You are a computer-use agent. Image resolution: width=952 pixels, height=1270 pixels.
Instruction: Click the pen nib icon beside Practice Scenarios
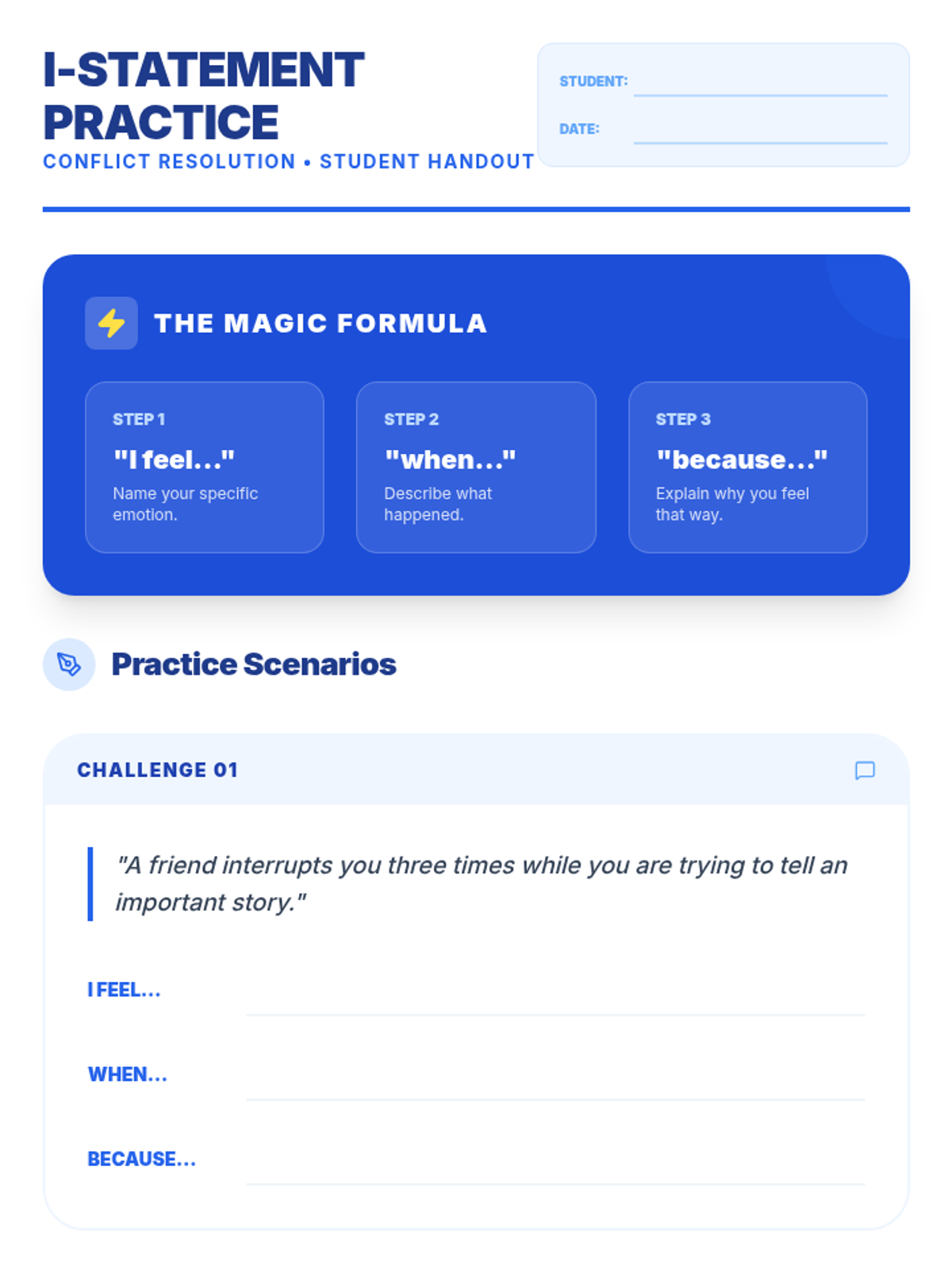coord(69,664)
